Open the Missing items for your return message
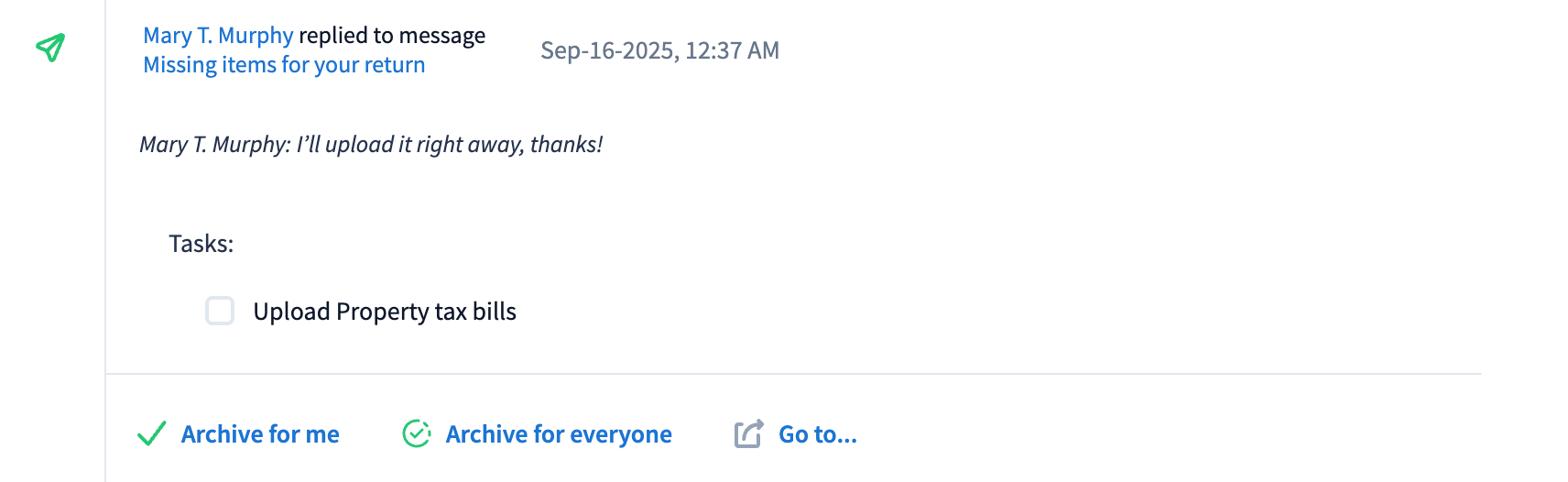Screen dimensions: 1568x482 [284, 65]
